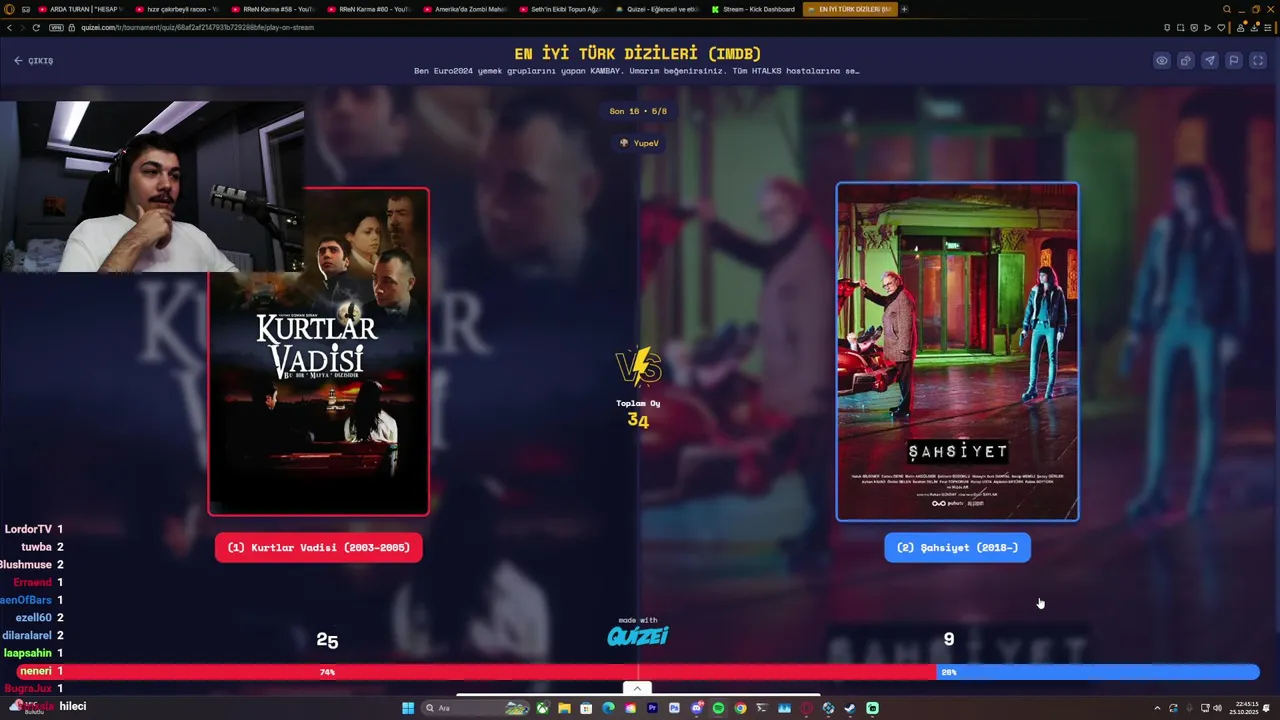Reload the page with the refresh icon

click(x=36, y=27)
